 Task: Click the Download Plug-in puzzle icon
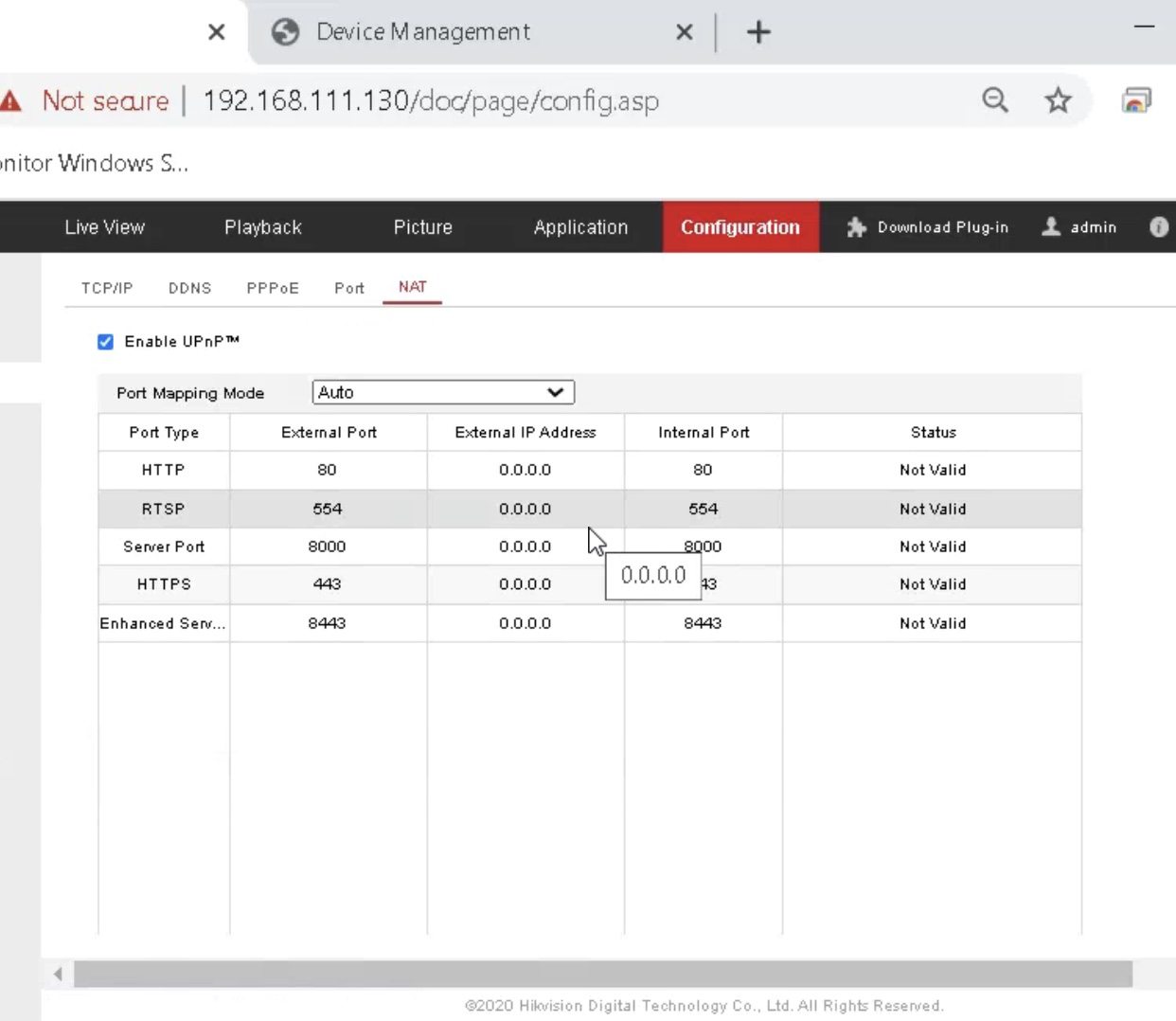pos(856,227)
